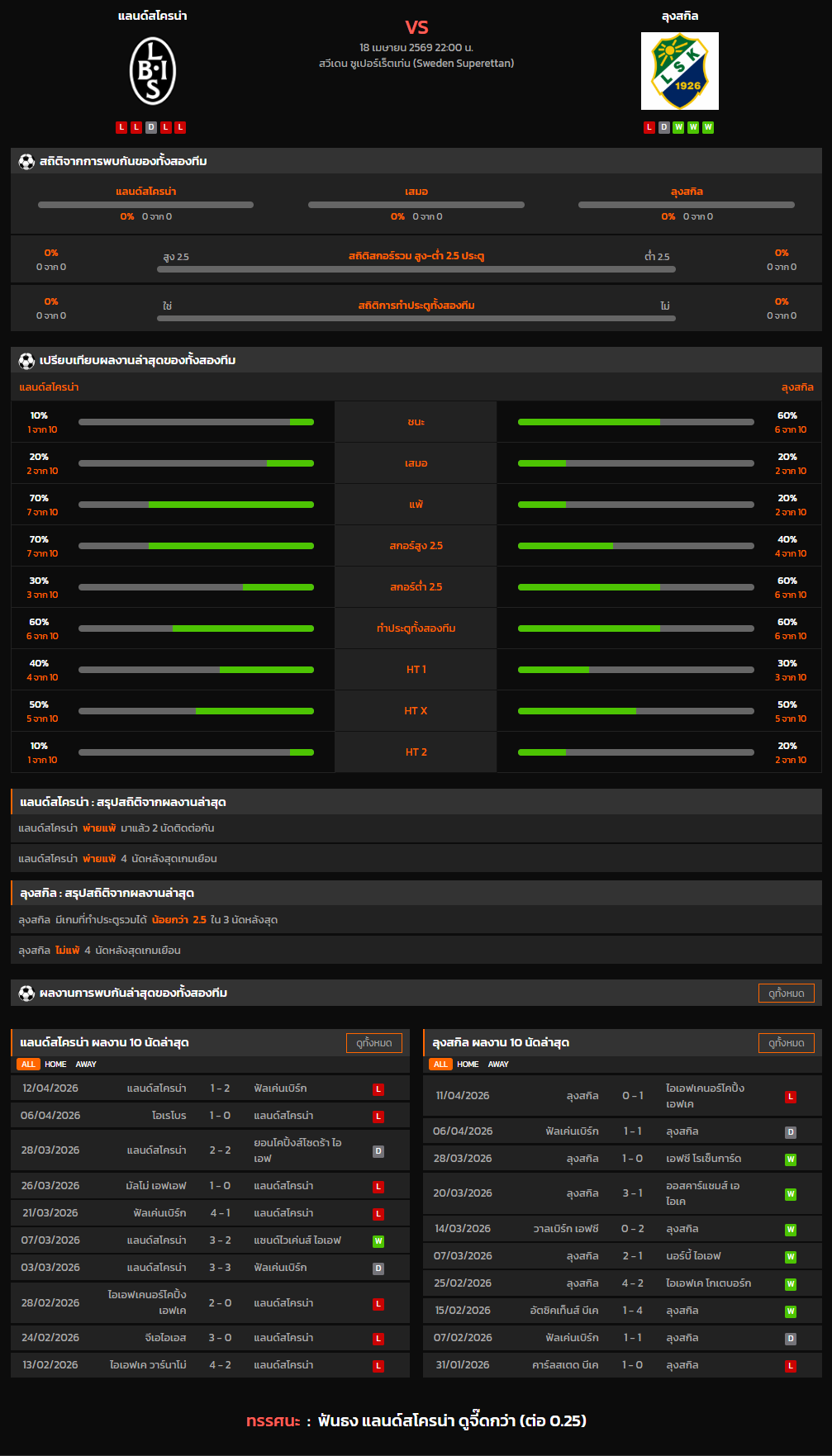Click soccer ball icon beside recent form comparison
832x1456 pixels.
pos(26,361)
